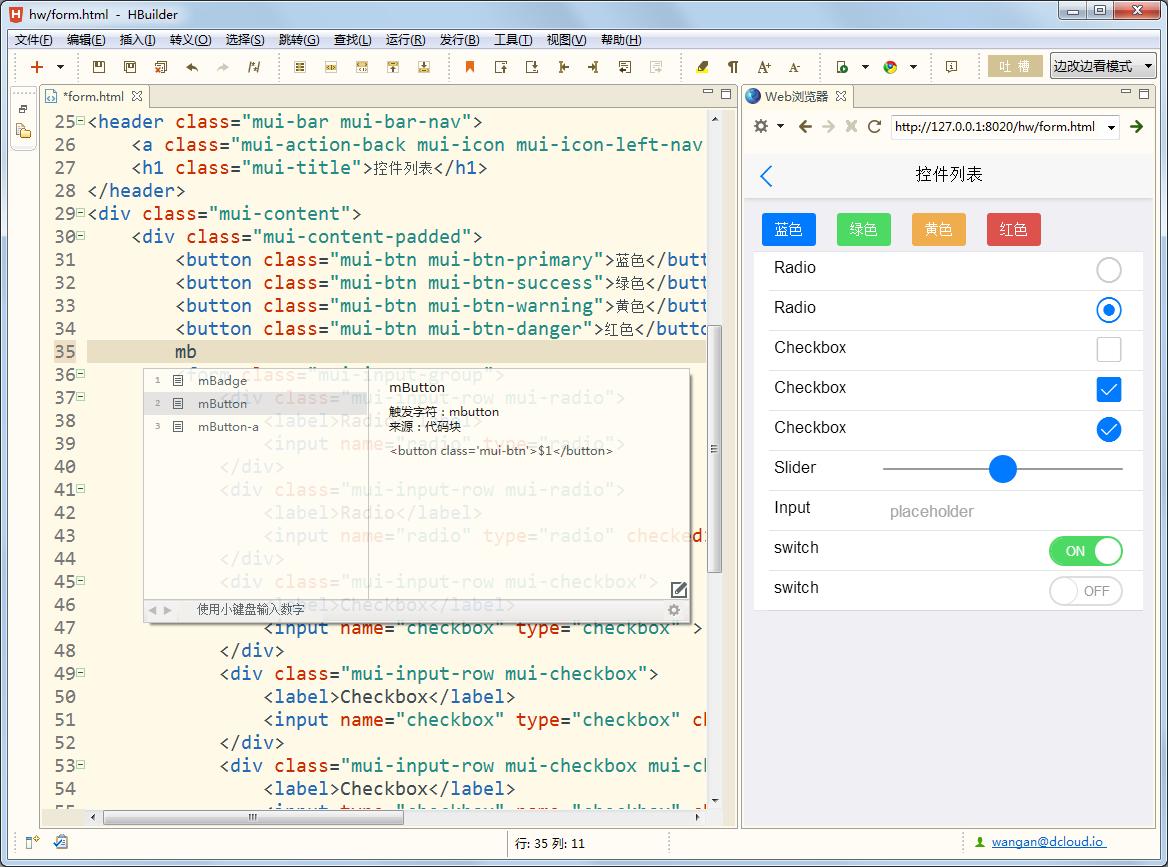Open the 文件(F) menu
The width and height of the screenshot is (1168, 867).
pos(34,40)
